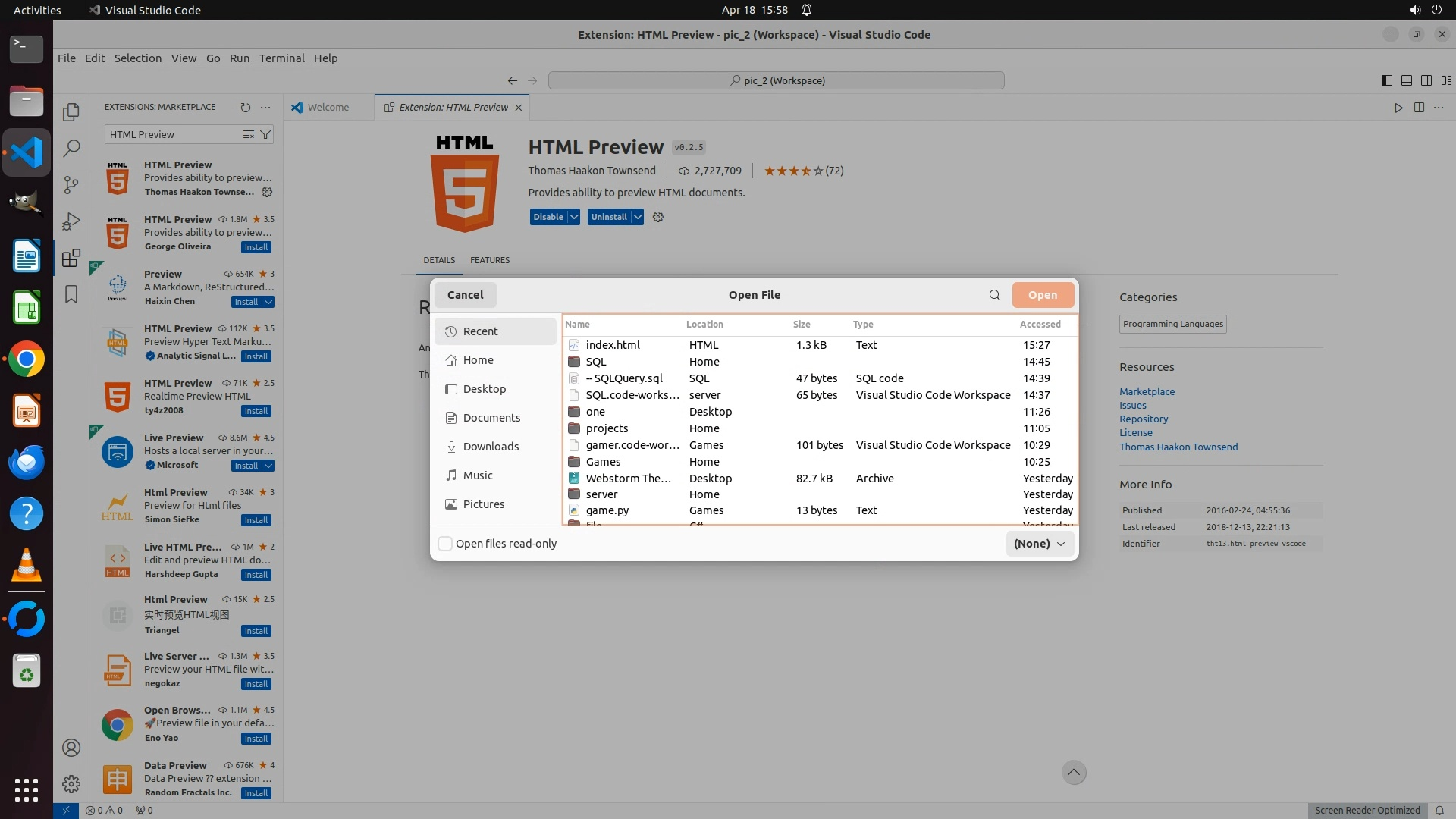Click the Size column header
This screenshot has height=819, width=1456.
coord(802,324)
